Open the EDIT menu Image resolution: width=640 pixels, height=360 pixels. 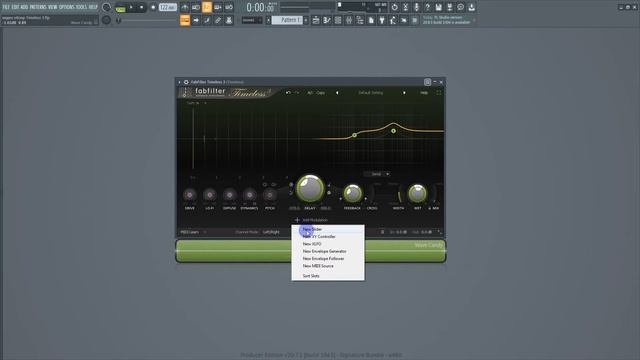(x=15, y=7)
